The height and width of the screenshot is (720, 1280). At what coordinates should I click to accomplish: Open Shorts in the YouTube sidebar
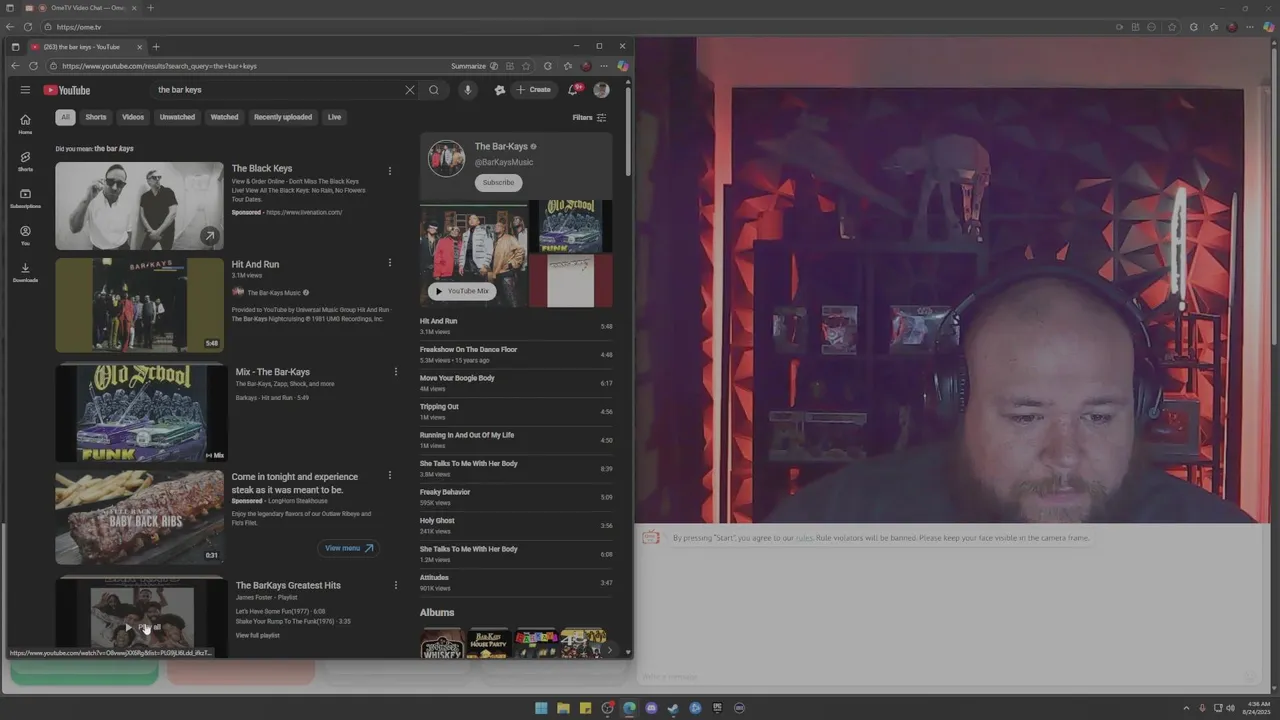(25, 161)
